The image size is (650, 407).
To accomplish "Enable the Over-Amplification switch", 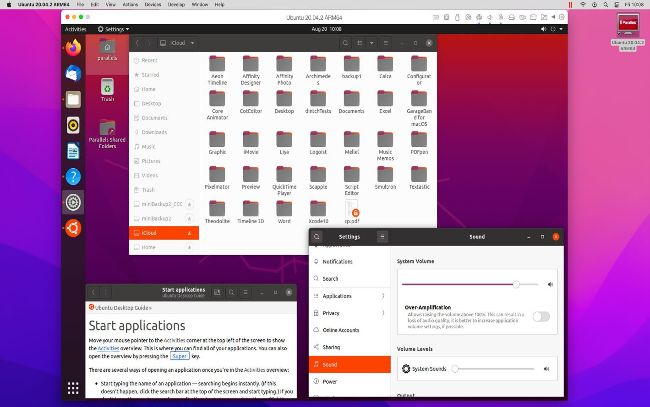I will (x=540, y=316).
